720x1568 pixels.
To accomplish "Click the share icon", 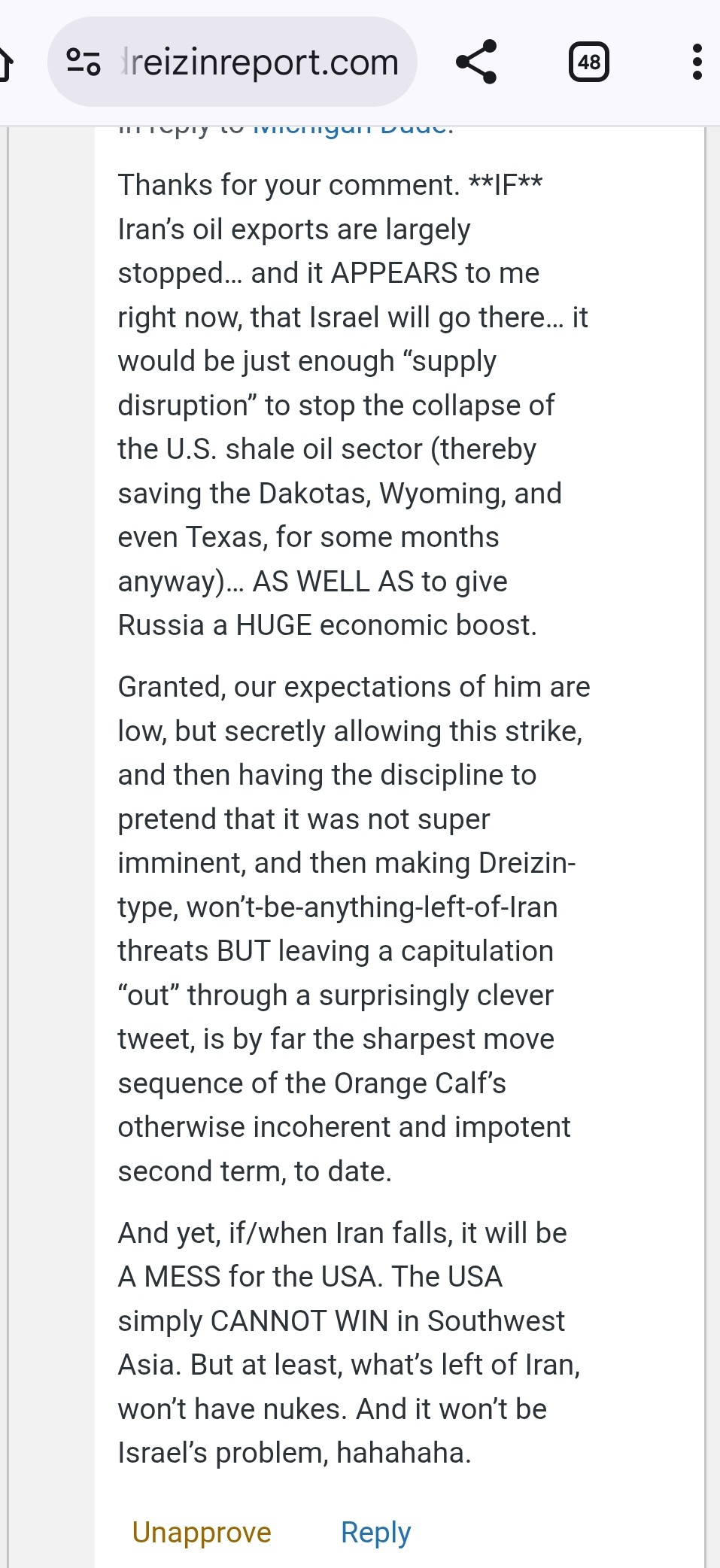I will [x=476, y=62].
